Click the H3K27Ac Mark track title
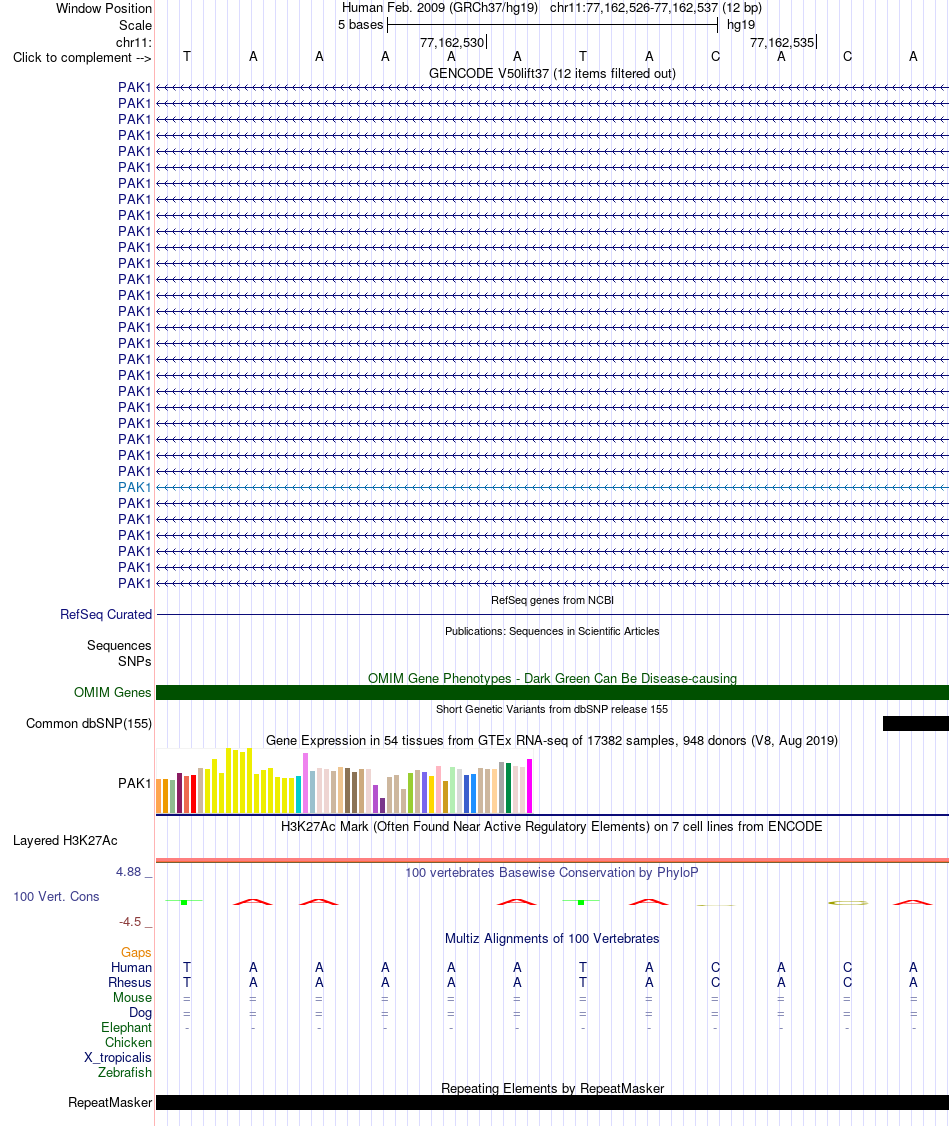The width and height of the screenshot is (950, 1126). (x=551, y=827)
